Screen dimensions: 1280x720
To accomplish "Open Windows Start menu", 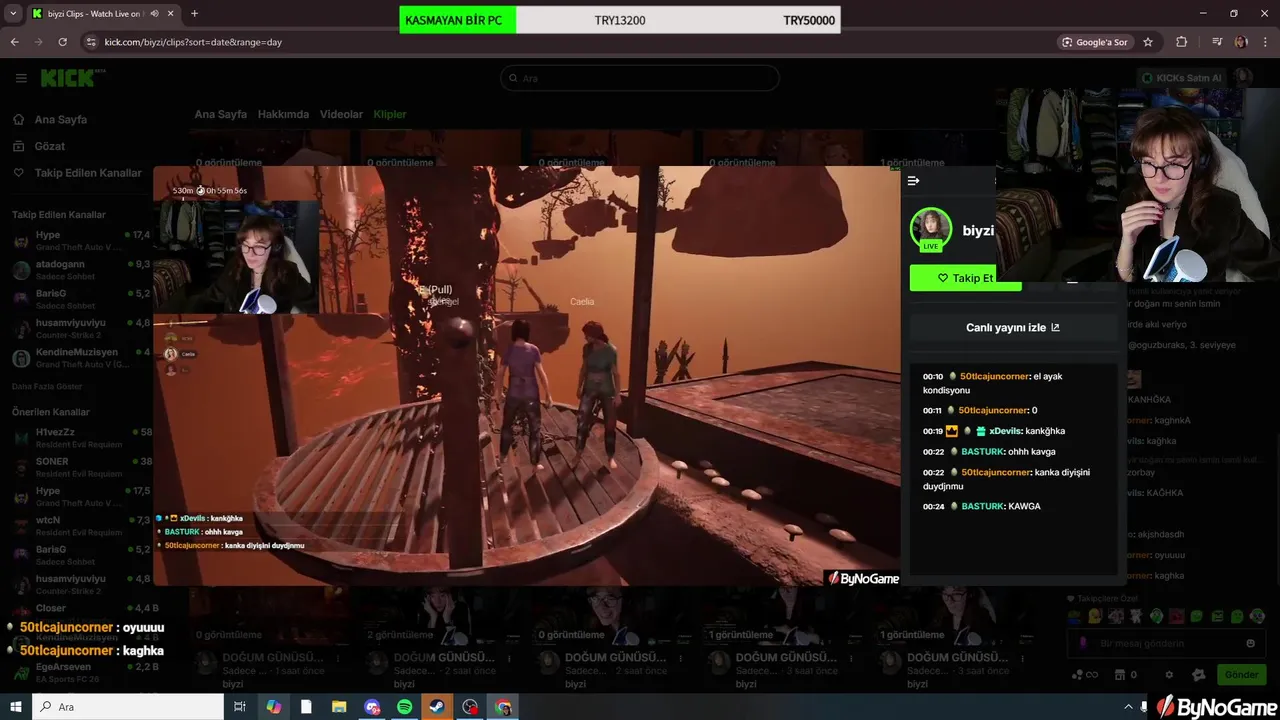I will coord(15,707).
